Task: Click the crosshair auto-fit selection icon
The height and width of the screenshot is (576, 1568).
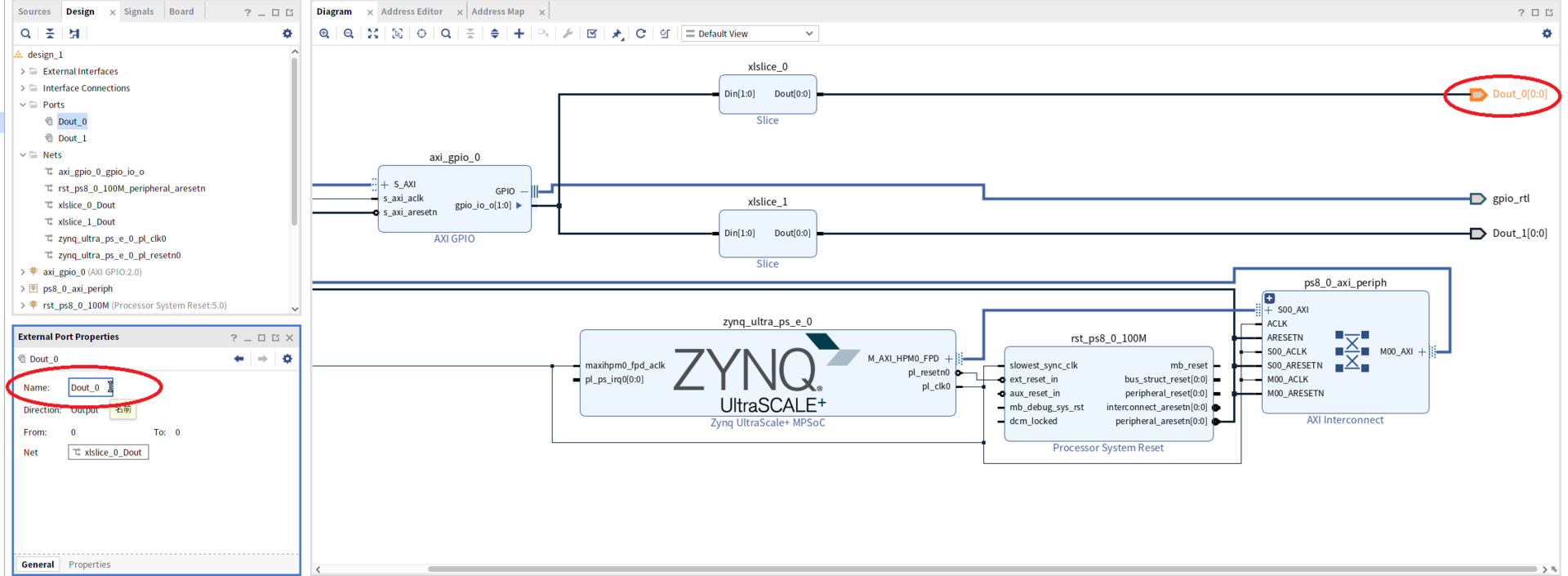Action: tap(421, 33)
